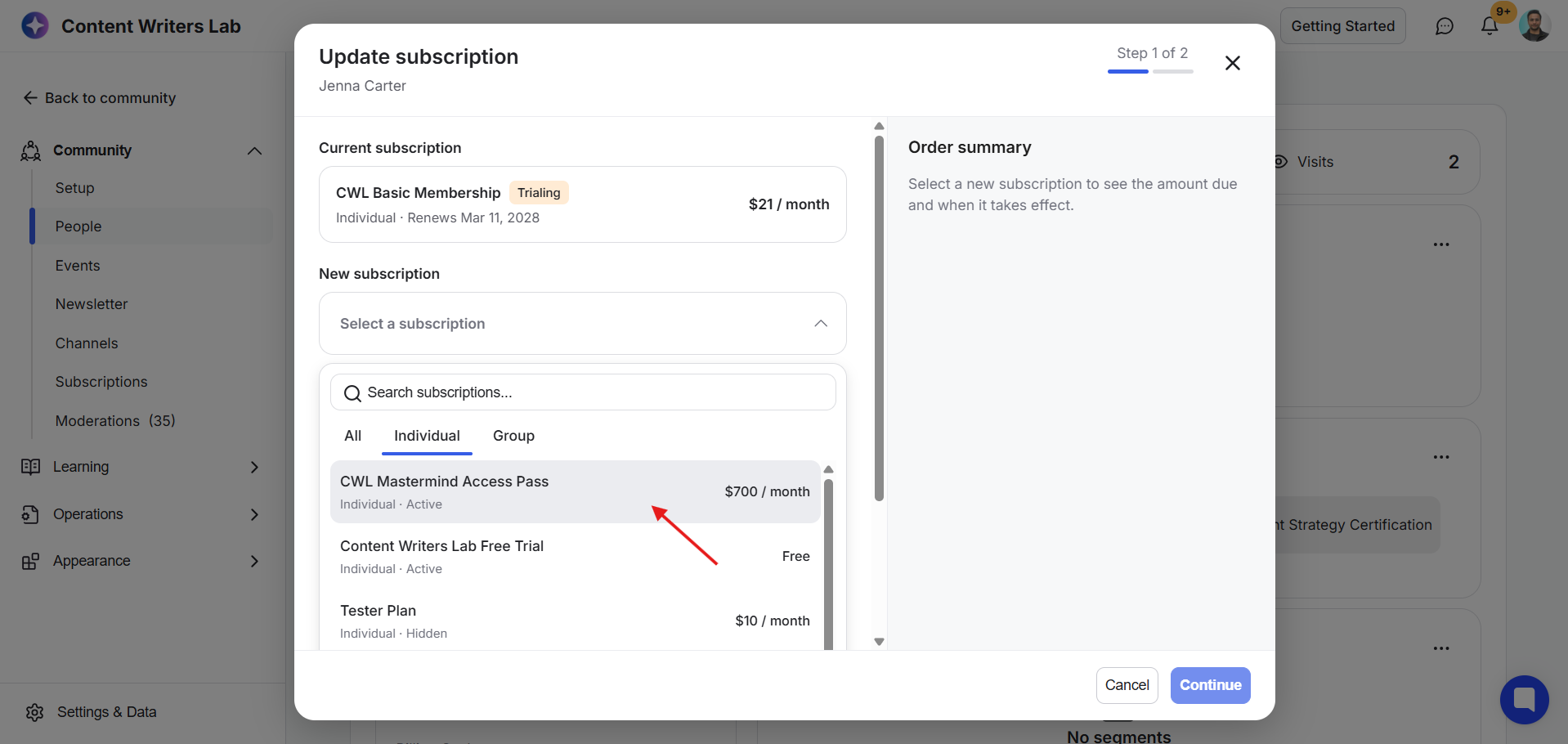
Task: Click the eye icon beside Visits
Action: [x=1281, y=162]
